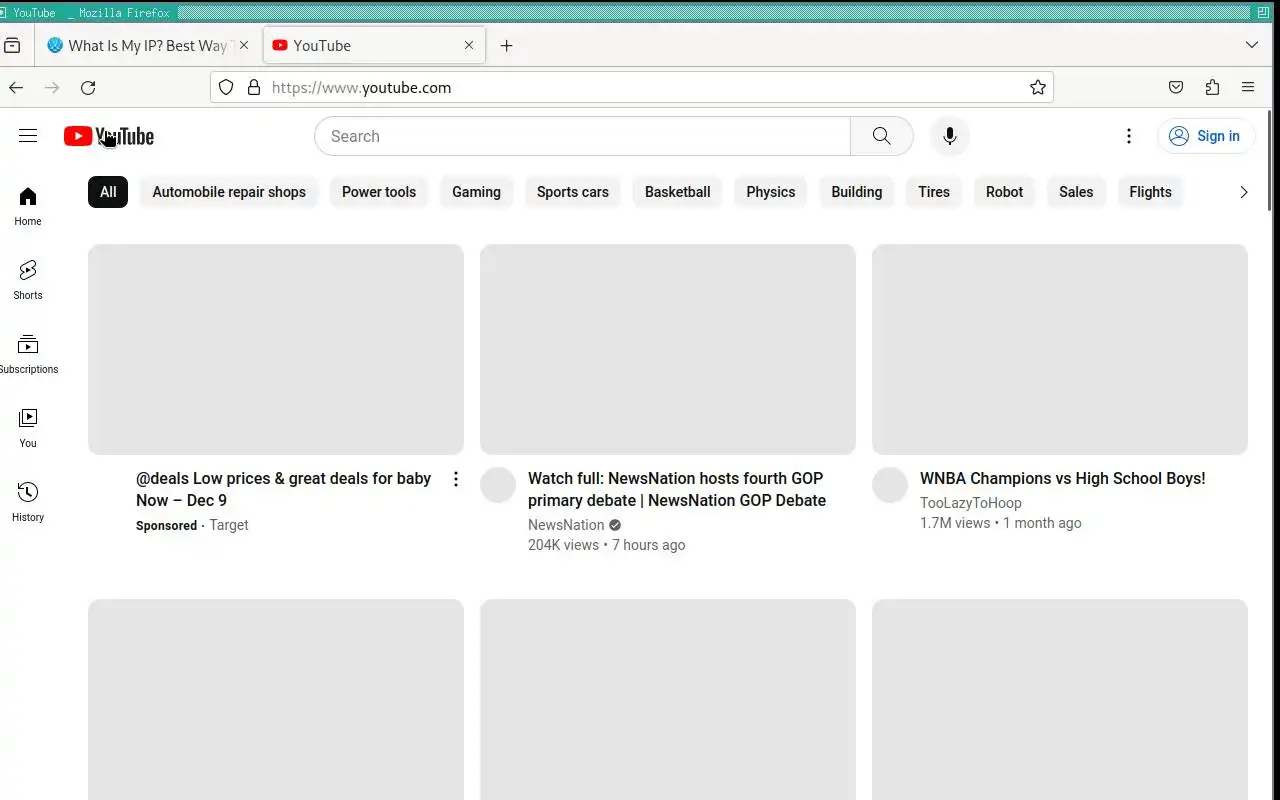Open the TooLazyToHoop channel name link
Screen dimensions: 1280x800
[971, 503]
